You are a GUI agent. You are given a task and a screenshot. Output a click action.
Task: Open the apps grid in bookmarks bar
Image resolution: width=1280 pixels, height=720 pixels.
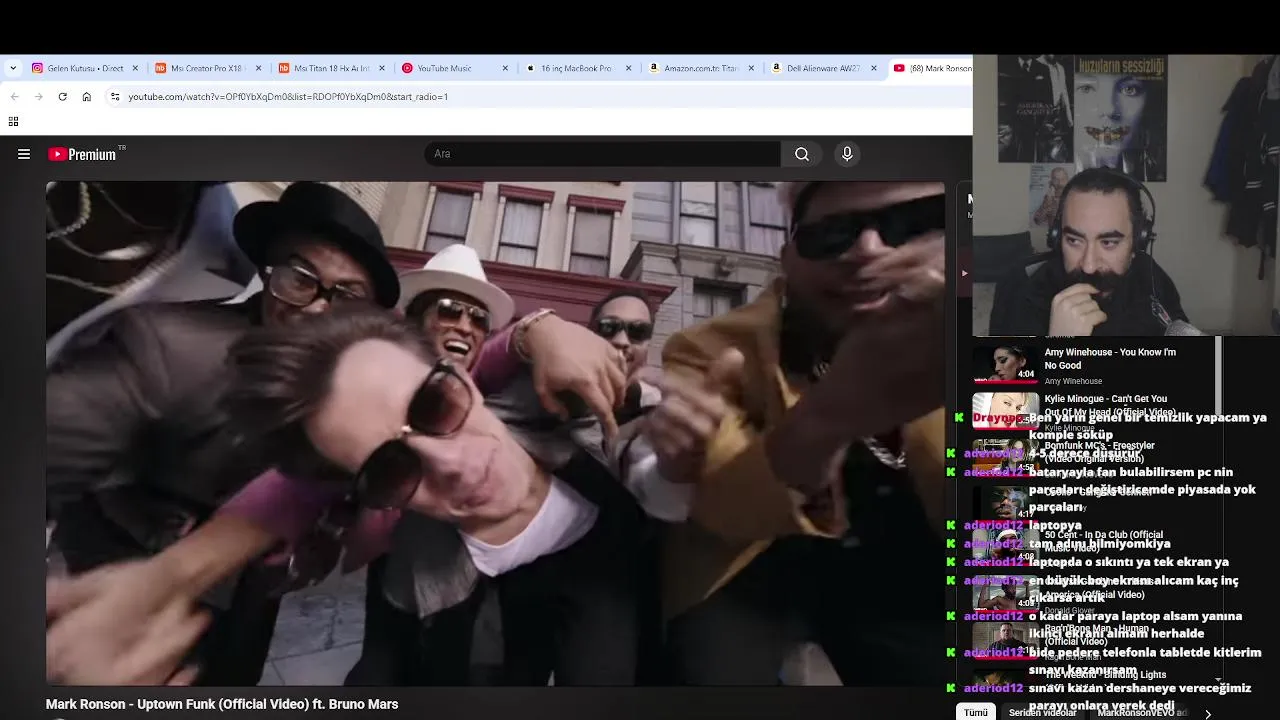coord(13,122)
